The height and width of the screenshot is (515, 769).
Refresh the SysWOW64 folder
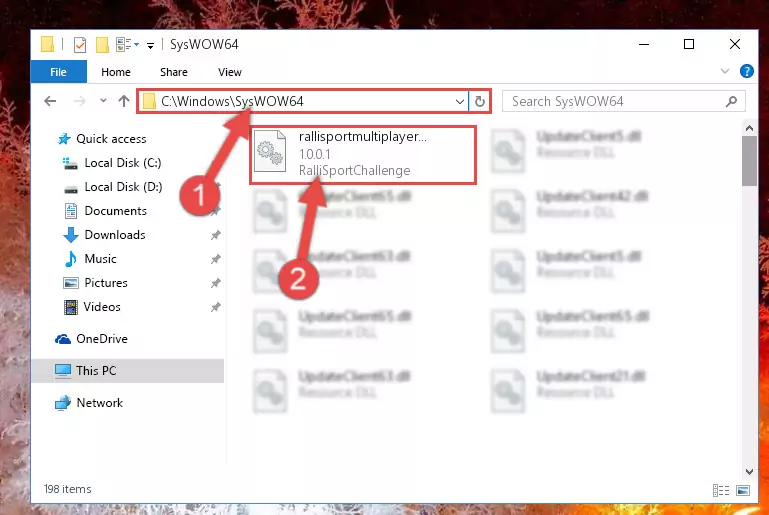point(480,102)
